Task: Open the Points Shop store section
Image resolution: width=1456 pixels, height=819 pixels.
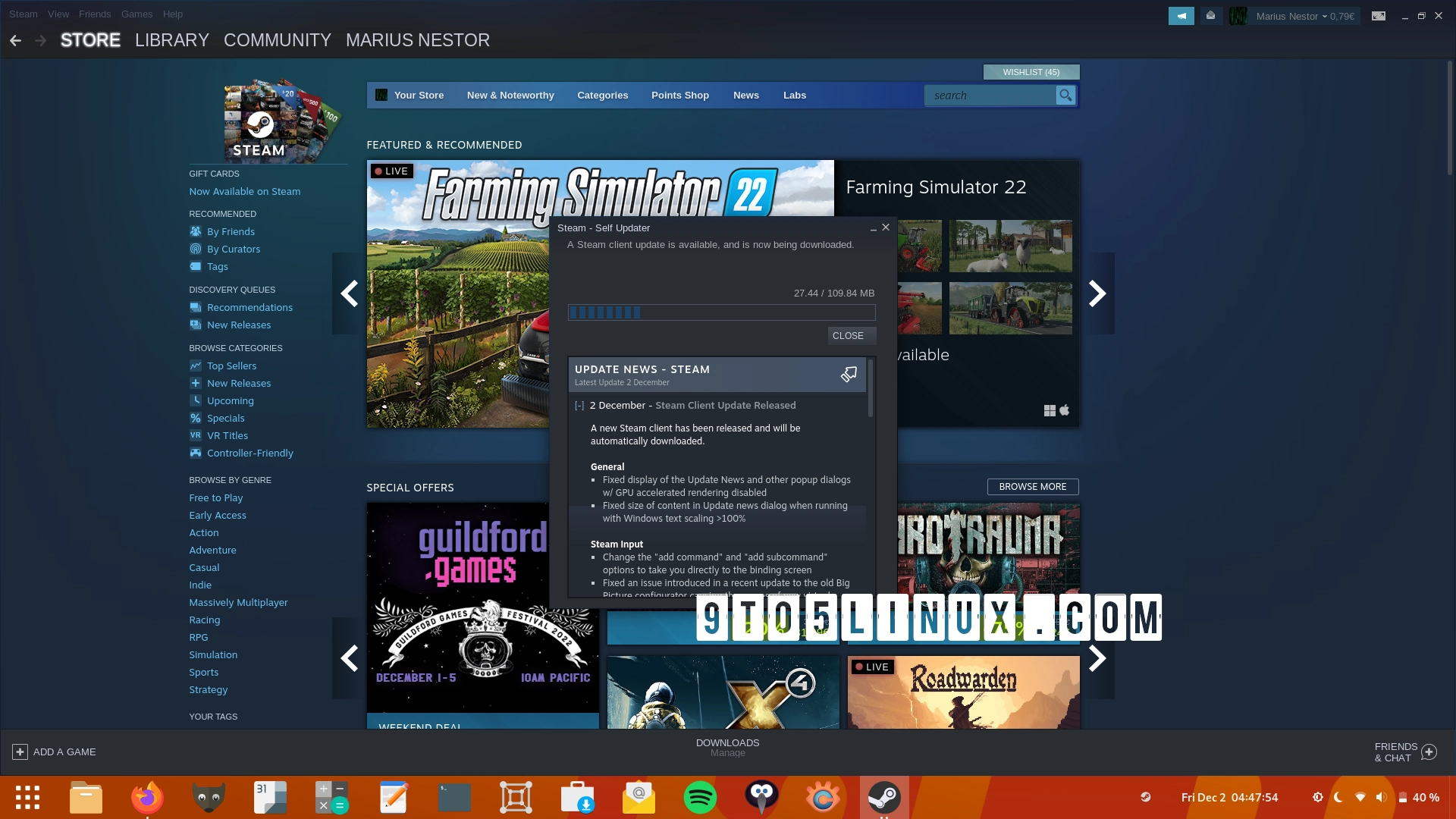Action: [x=679, y=96]
